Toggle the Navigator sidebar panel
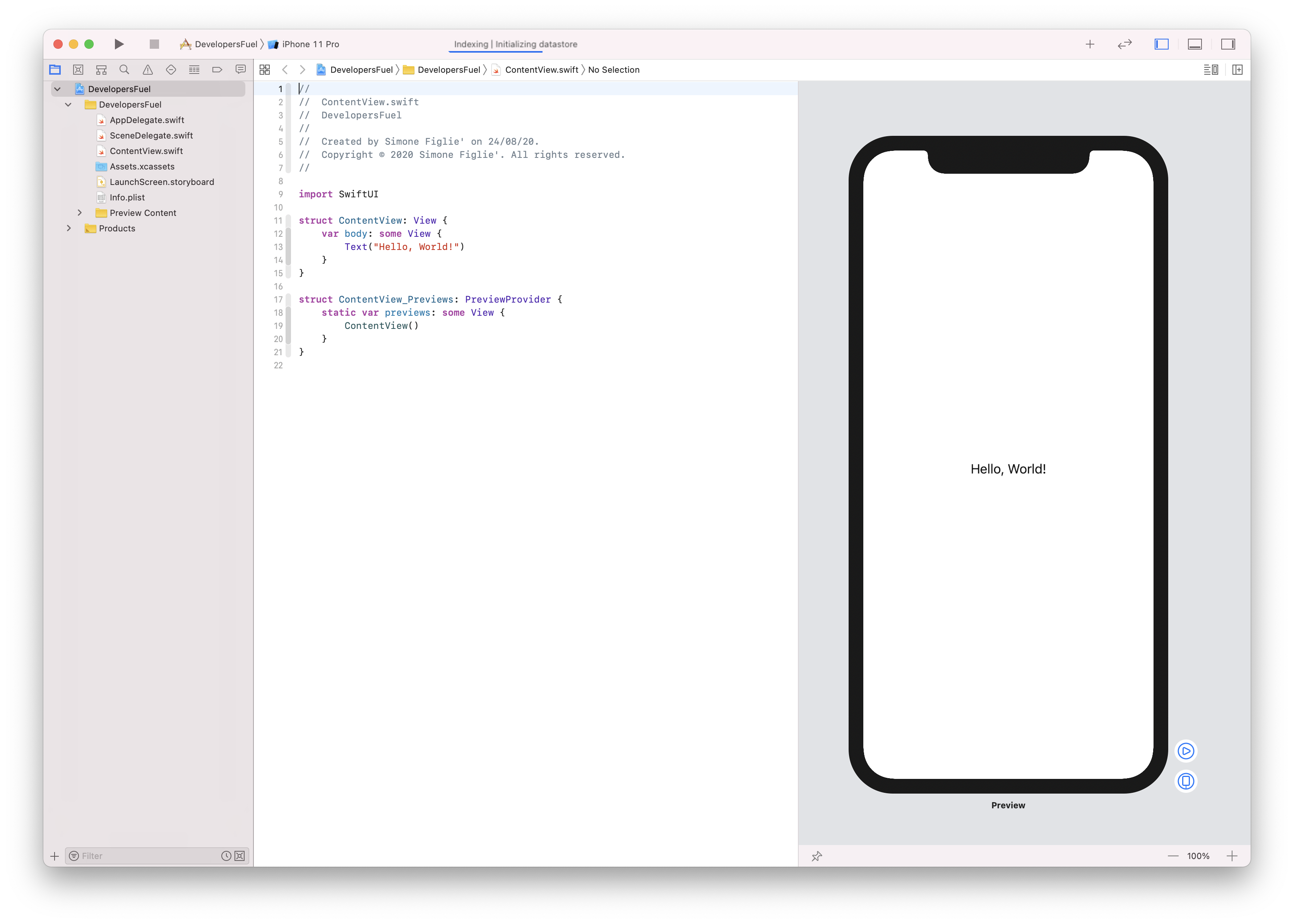Viewport: 1294px width, 924px height. coord(1161,44)
